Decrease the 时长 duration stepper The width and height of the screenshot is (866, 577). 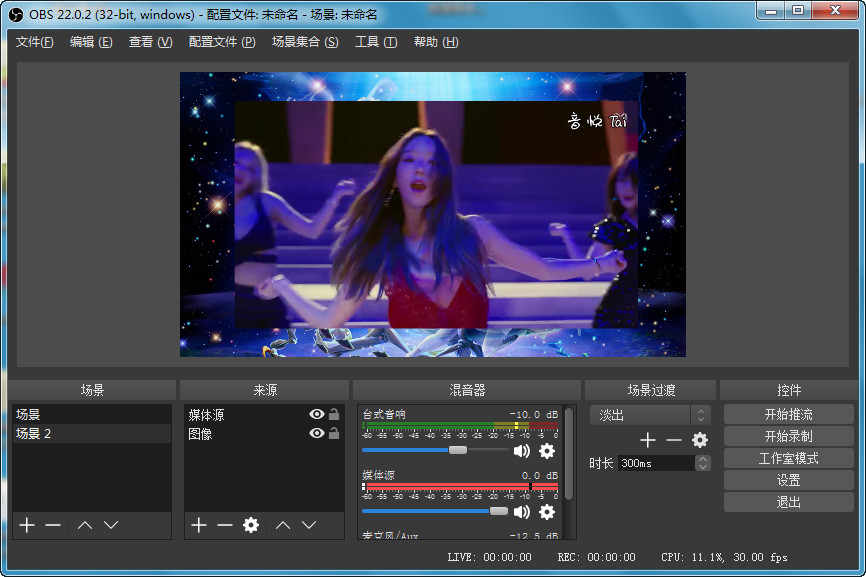point(703,467)
